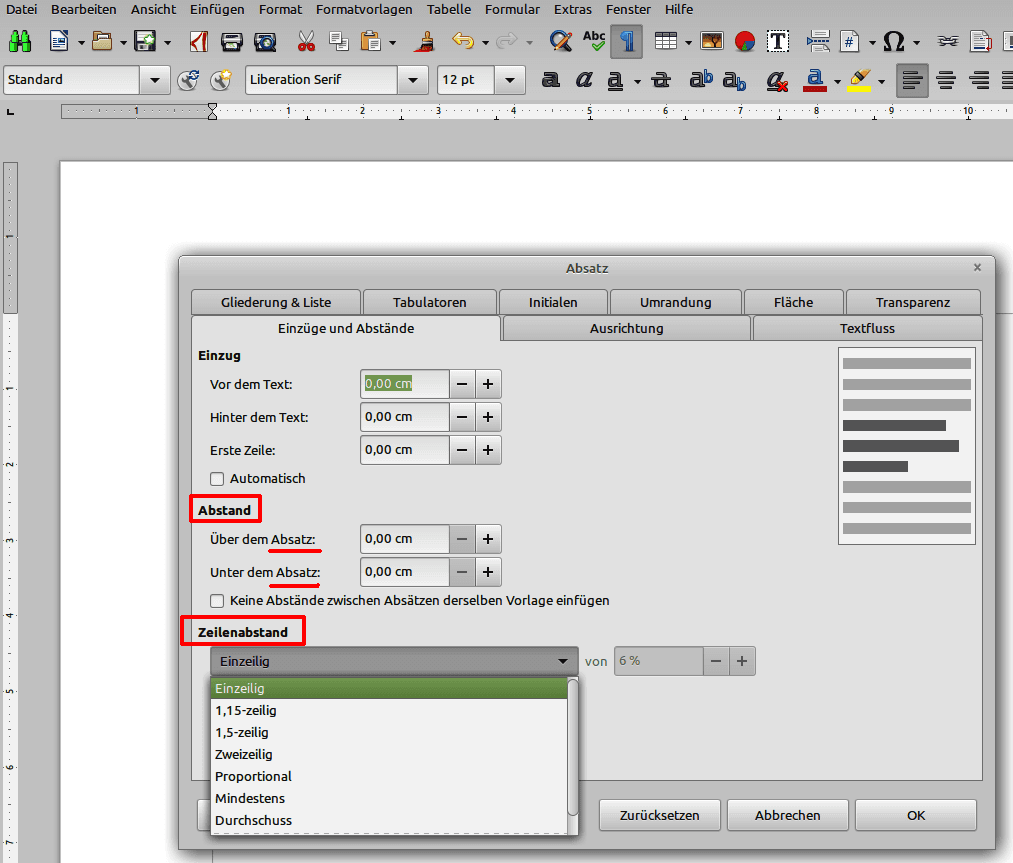Click the Special Character omega icon

click(893, 42)
